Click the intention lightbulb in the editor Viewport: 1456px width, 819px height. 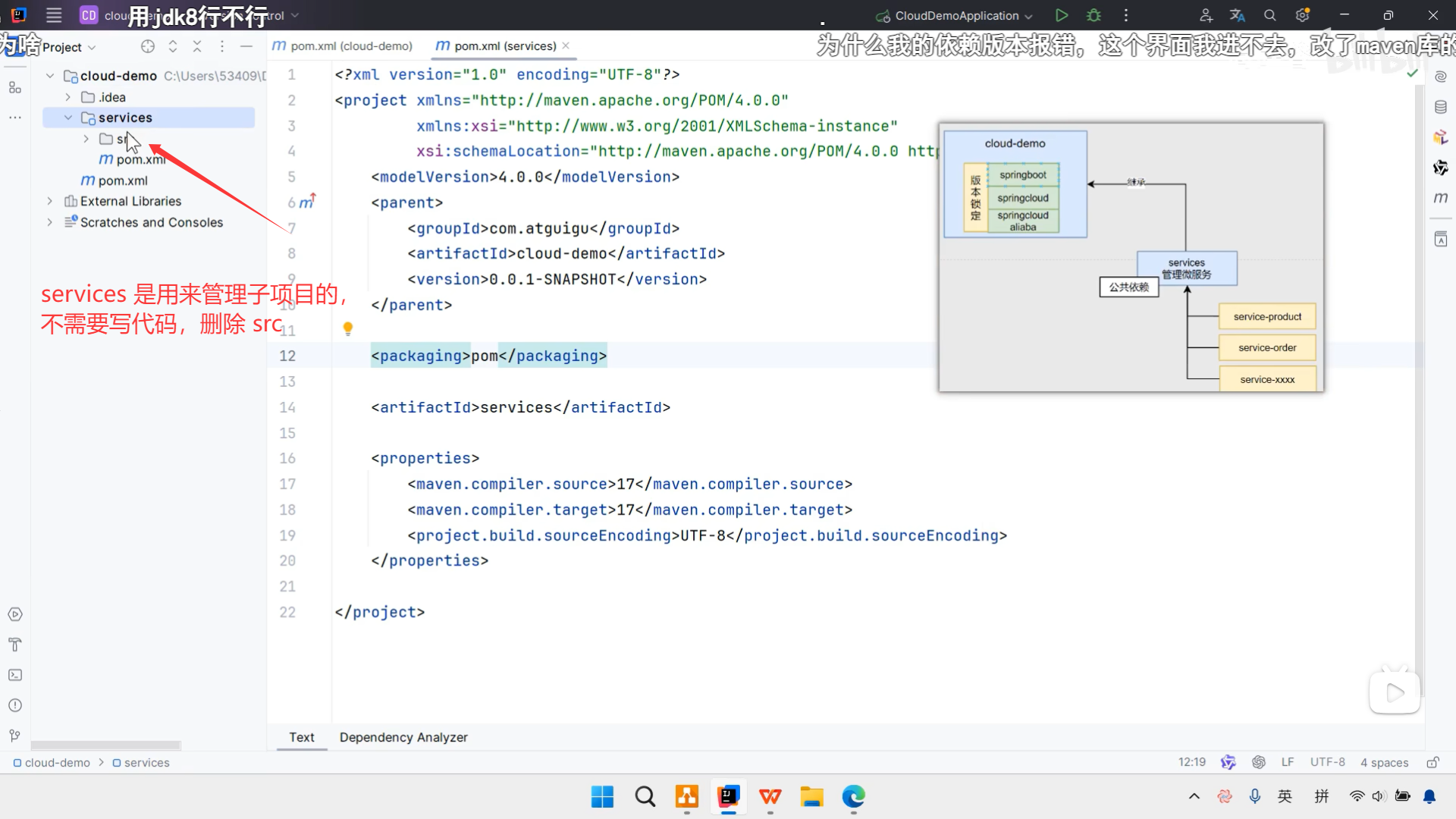(x=348, y=328)
